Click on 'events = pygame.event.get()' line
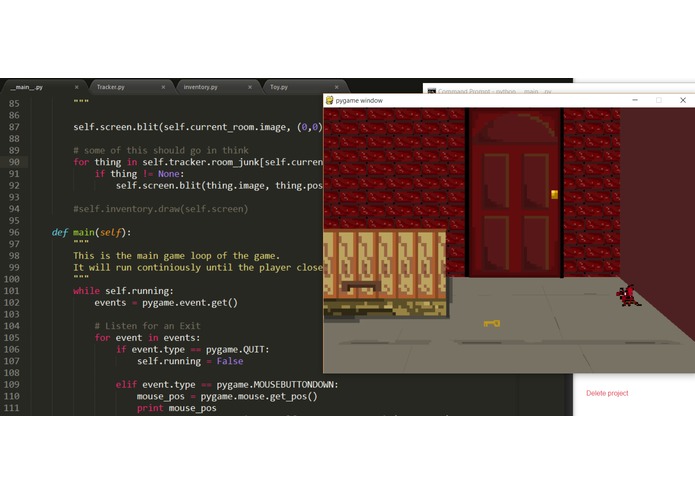This screenshot has width=695, height=494. tap(166, 303)
